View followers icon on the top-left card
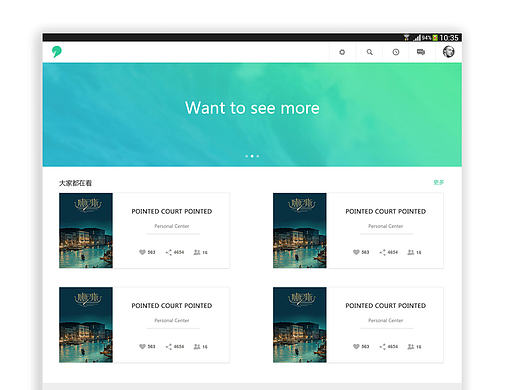The image size is (520, 390). pyautogui.click(x=197, y=252)
